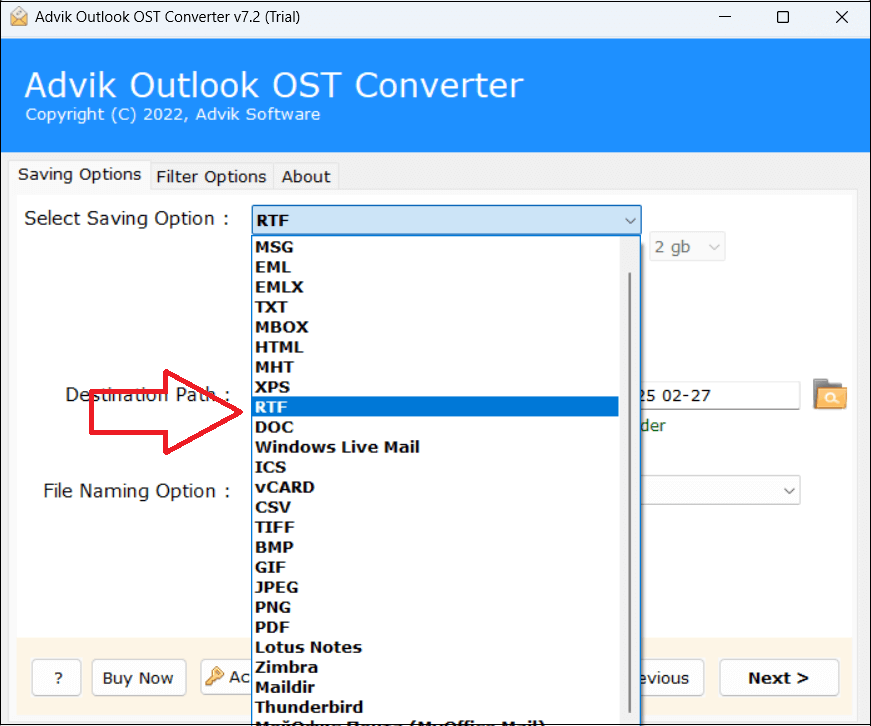Image resolution: width=871 pixels, height=726 pixels.
Task: Pick GIF as saving option
Action: point(435,567)
